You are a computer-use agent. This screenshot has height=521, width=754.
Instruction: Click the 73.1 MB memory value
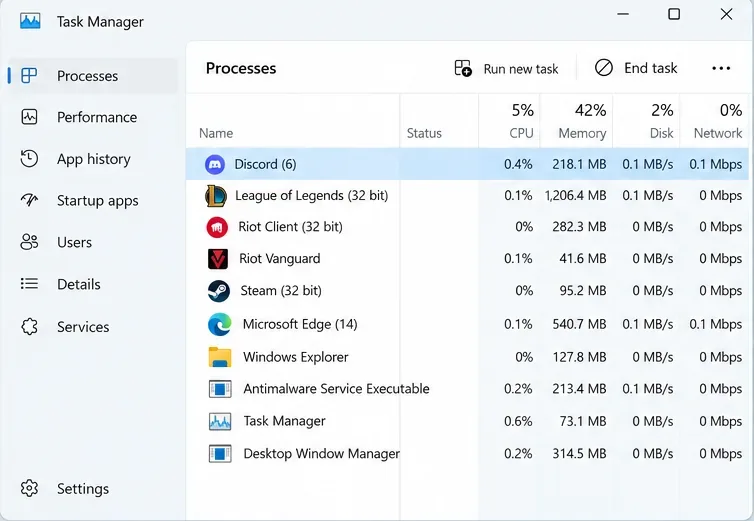[583, 421]
